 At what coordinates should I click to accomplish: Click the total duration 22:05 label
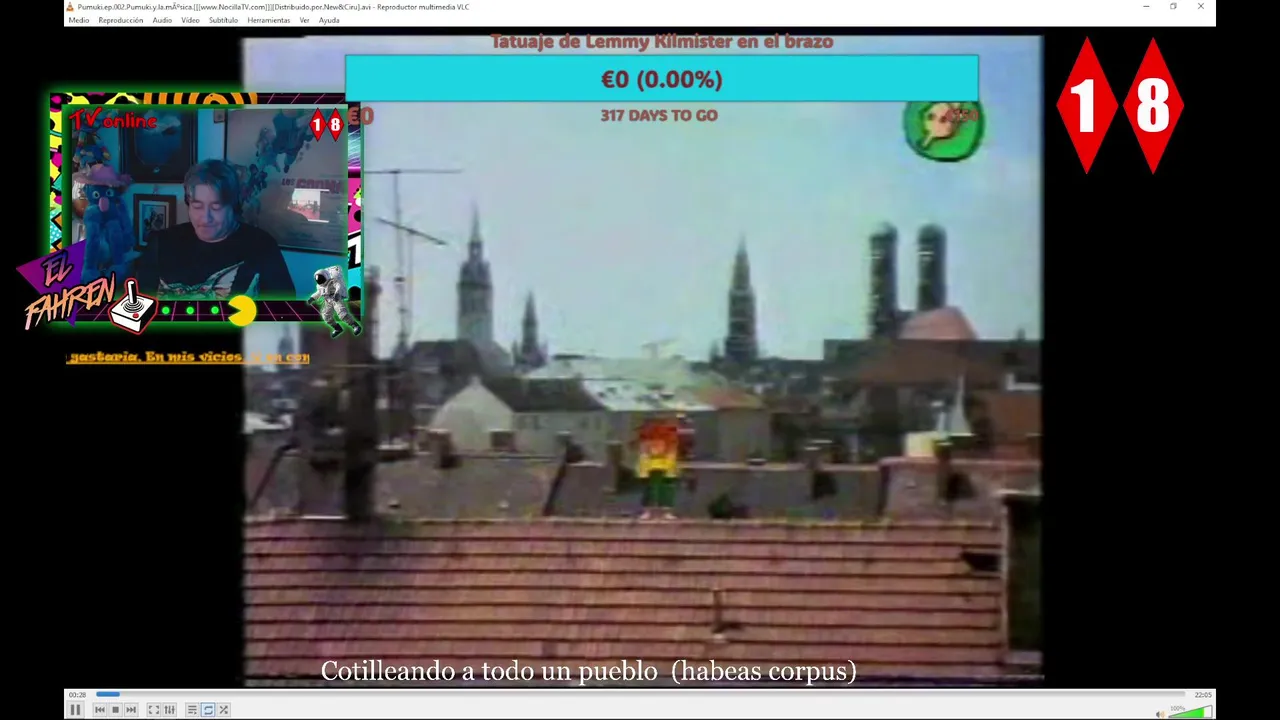click(x=1203, y=694)
